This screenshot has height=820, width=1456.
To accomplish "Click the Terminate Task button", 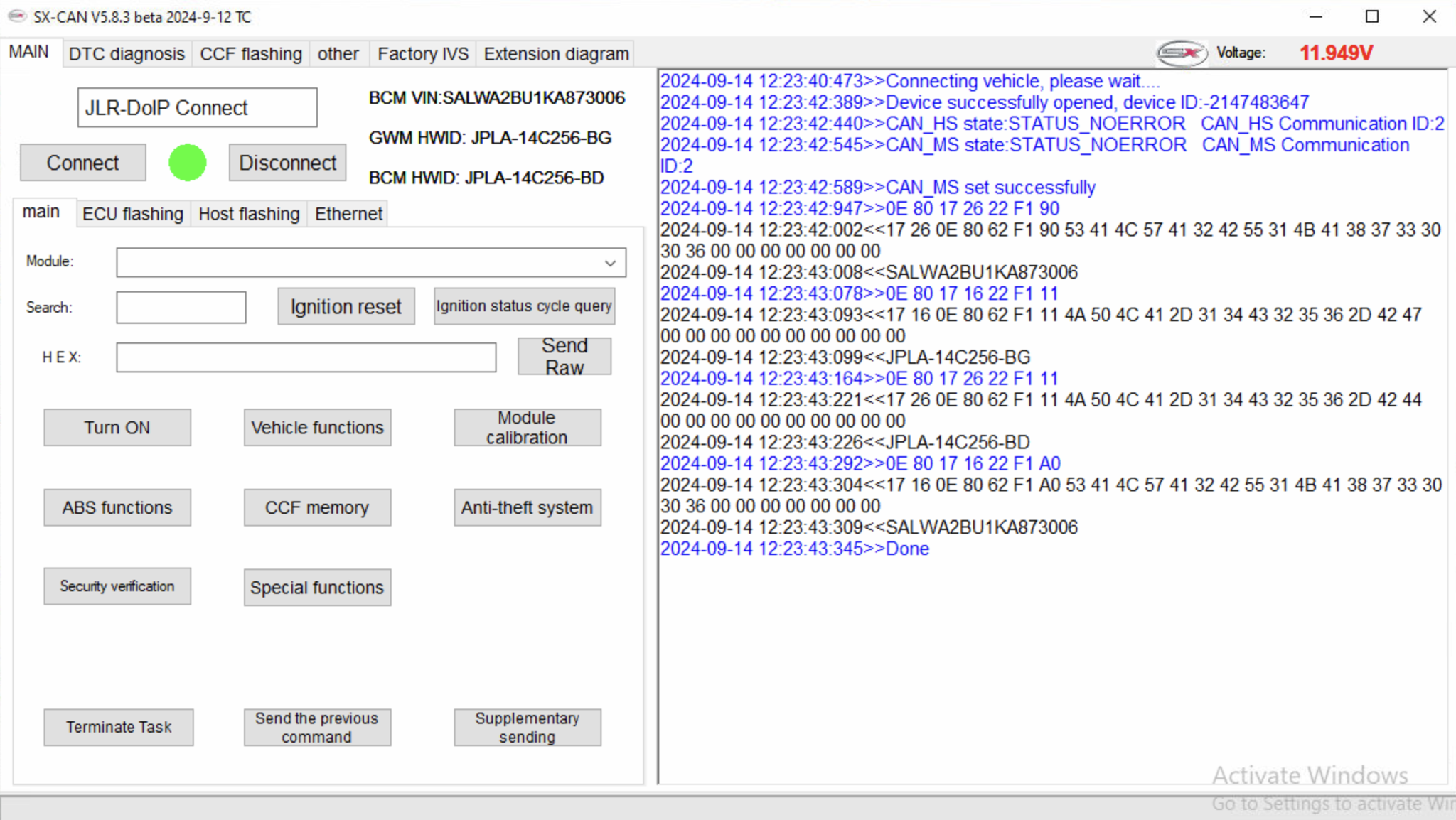I will pyautogui.click(x=119, y=727).
